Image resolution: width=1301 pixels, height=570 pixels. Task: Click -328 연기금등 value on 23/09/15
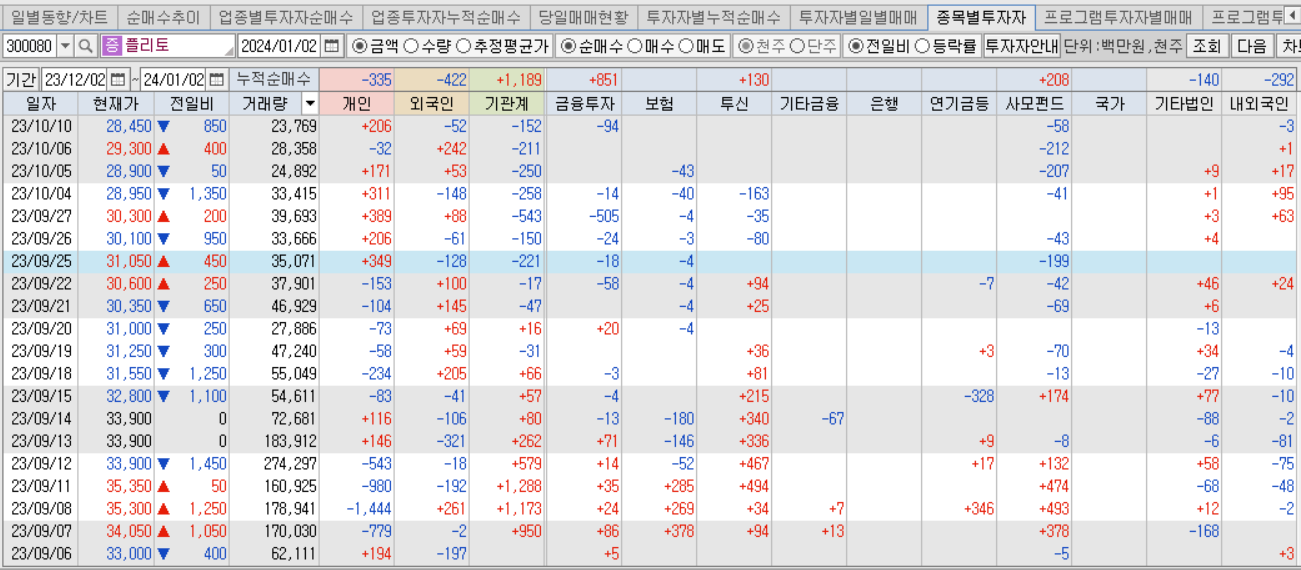[978, 396]
